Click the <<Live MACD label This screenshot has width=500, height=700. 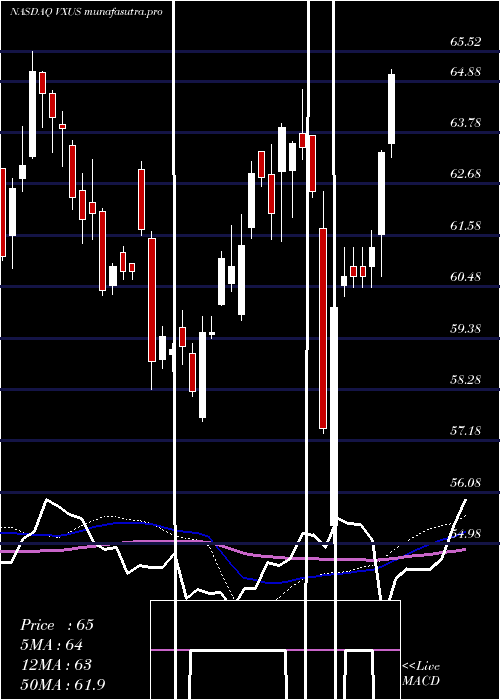421,673
